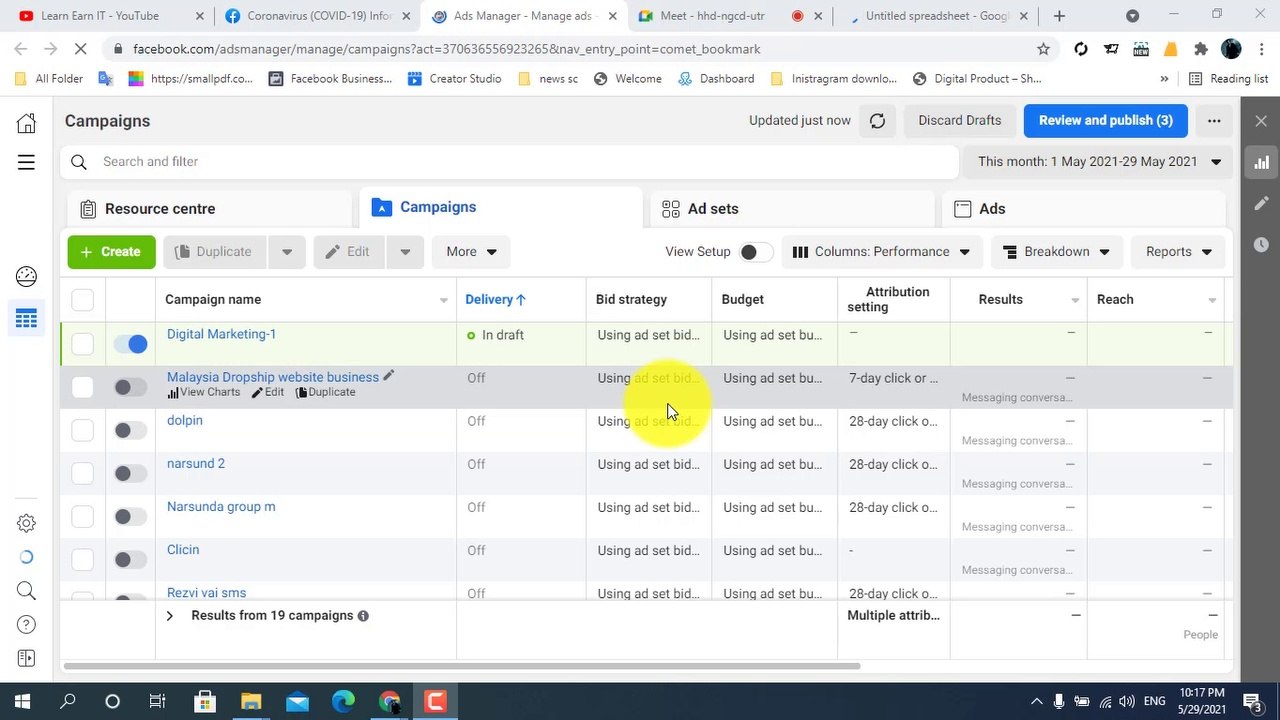Viewport: 1280px width, 720px height.
Task: Go back in browser
Action: point(21,49)
